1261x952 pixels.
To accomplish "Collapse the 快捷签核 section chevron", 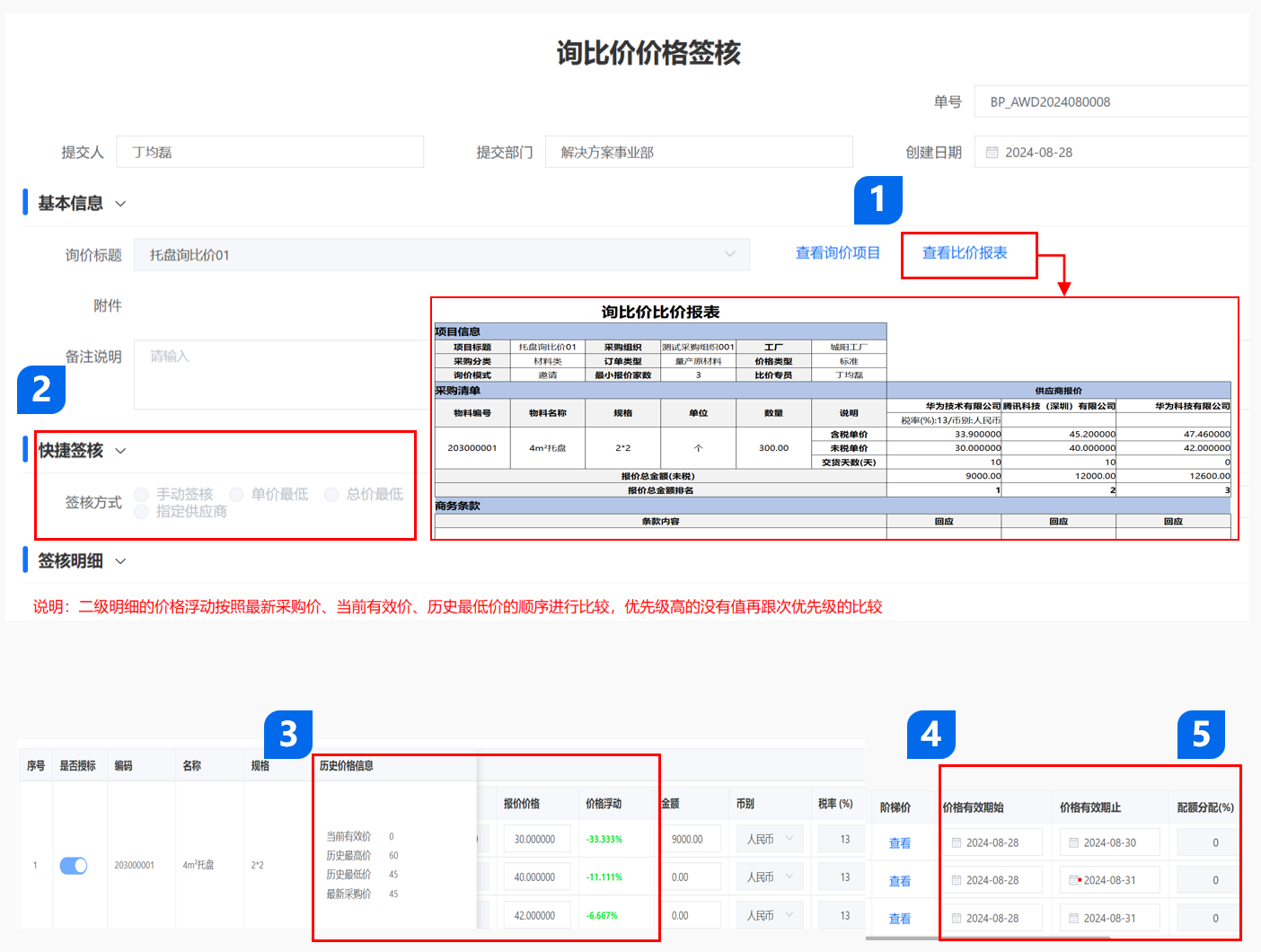I will [x=120, y=451].
